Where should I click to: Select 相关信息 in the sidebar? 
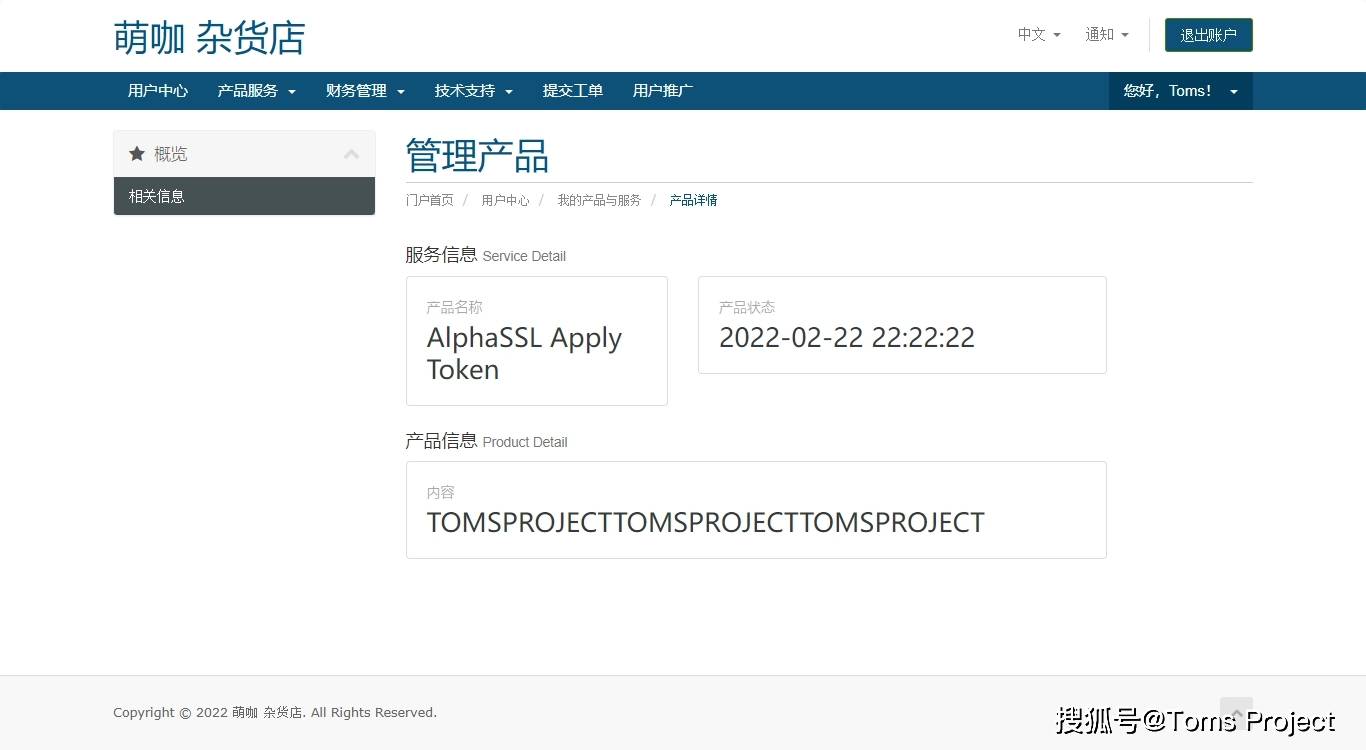tap(157, 196)
